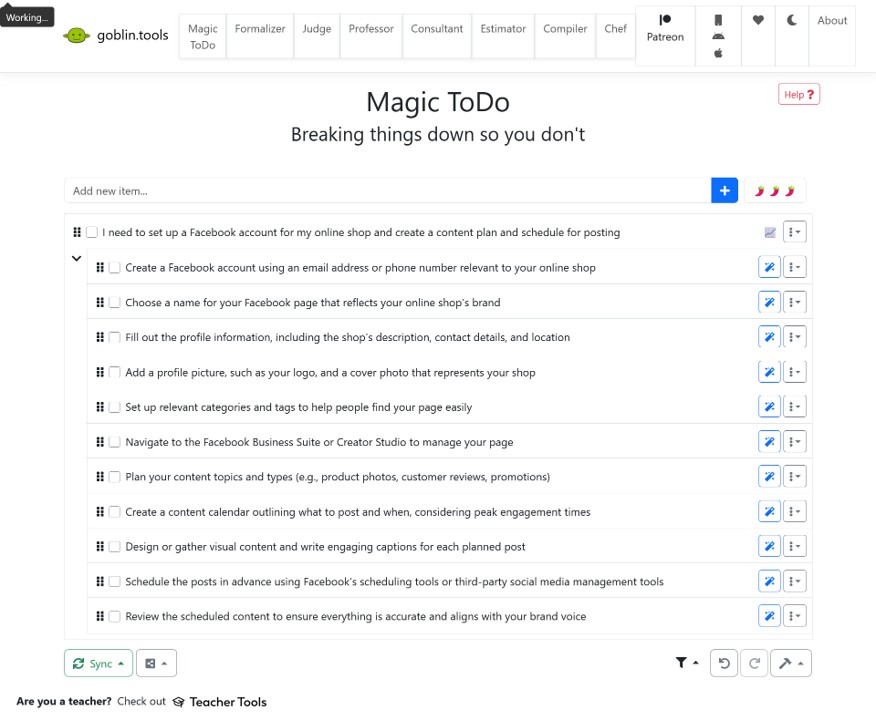Image resolution: width=876 pixels, height=720 pixels.
Task: Follow the Teacher Tools link
Action: [x=228, y=701]
